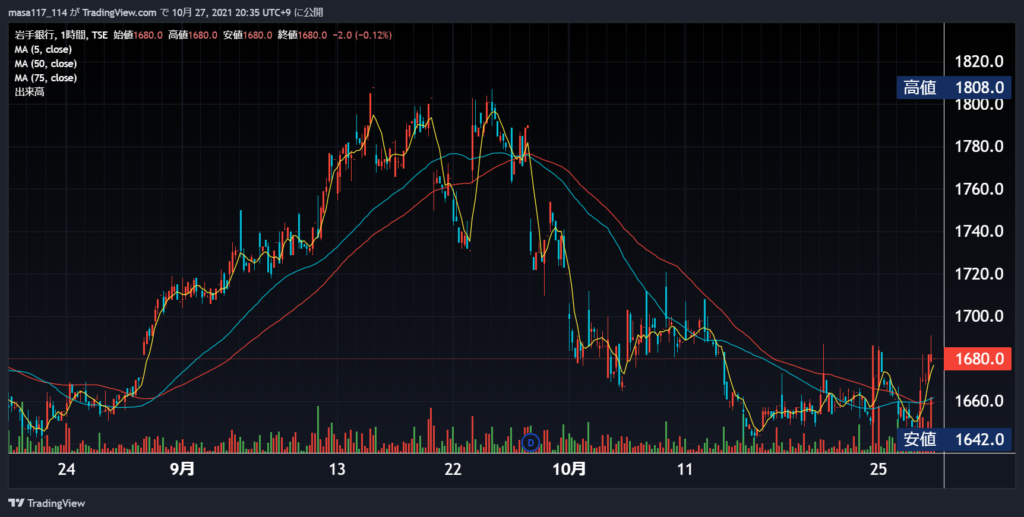The height and width of the screenshot is (517, 1024).
Task: Click the 10月 date axis label
Action: coord(569,469)
